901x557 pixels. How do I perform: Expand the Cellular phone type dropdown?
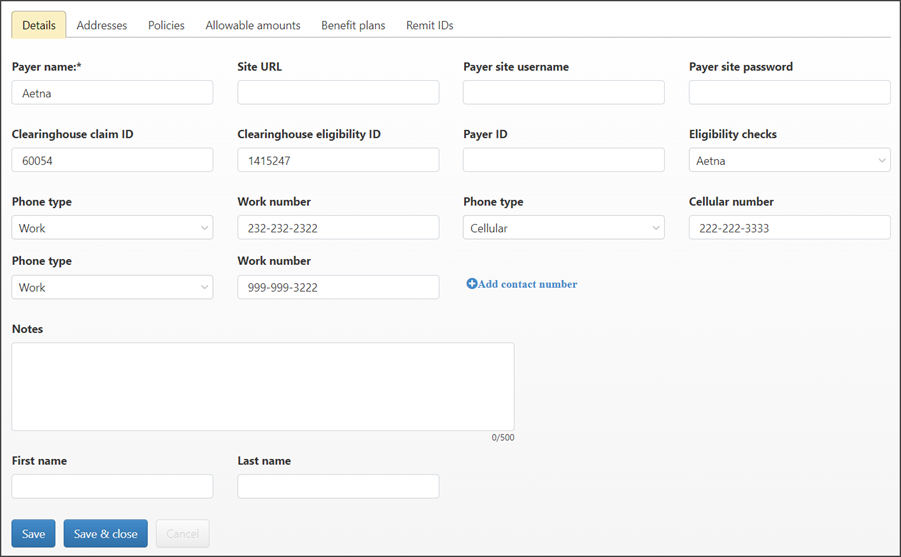tap(563, 228)
